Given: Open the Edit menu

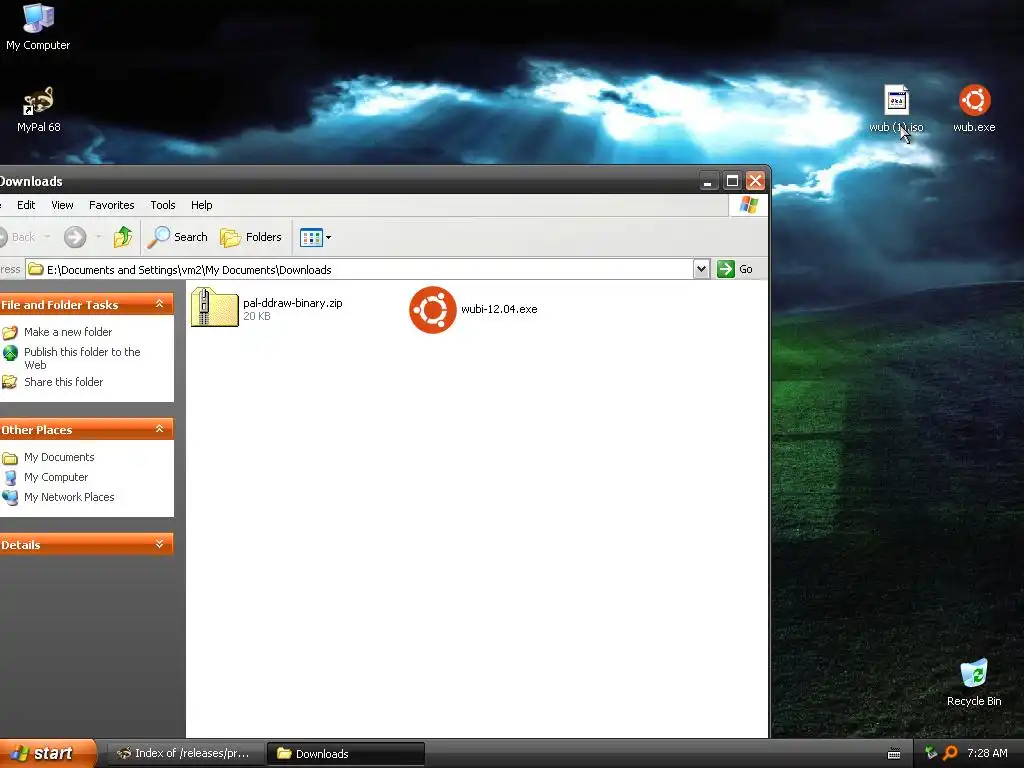Looking at the screenshot, I should click(26, 205).
